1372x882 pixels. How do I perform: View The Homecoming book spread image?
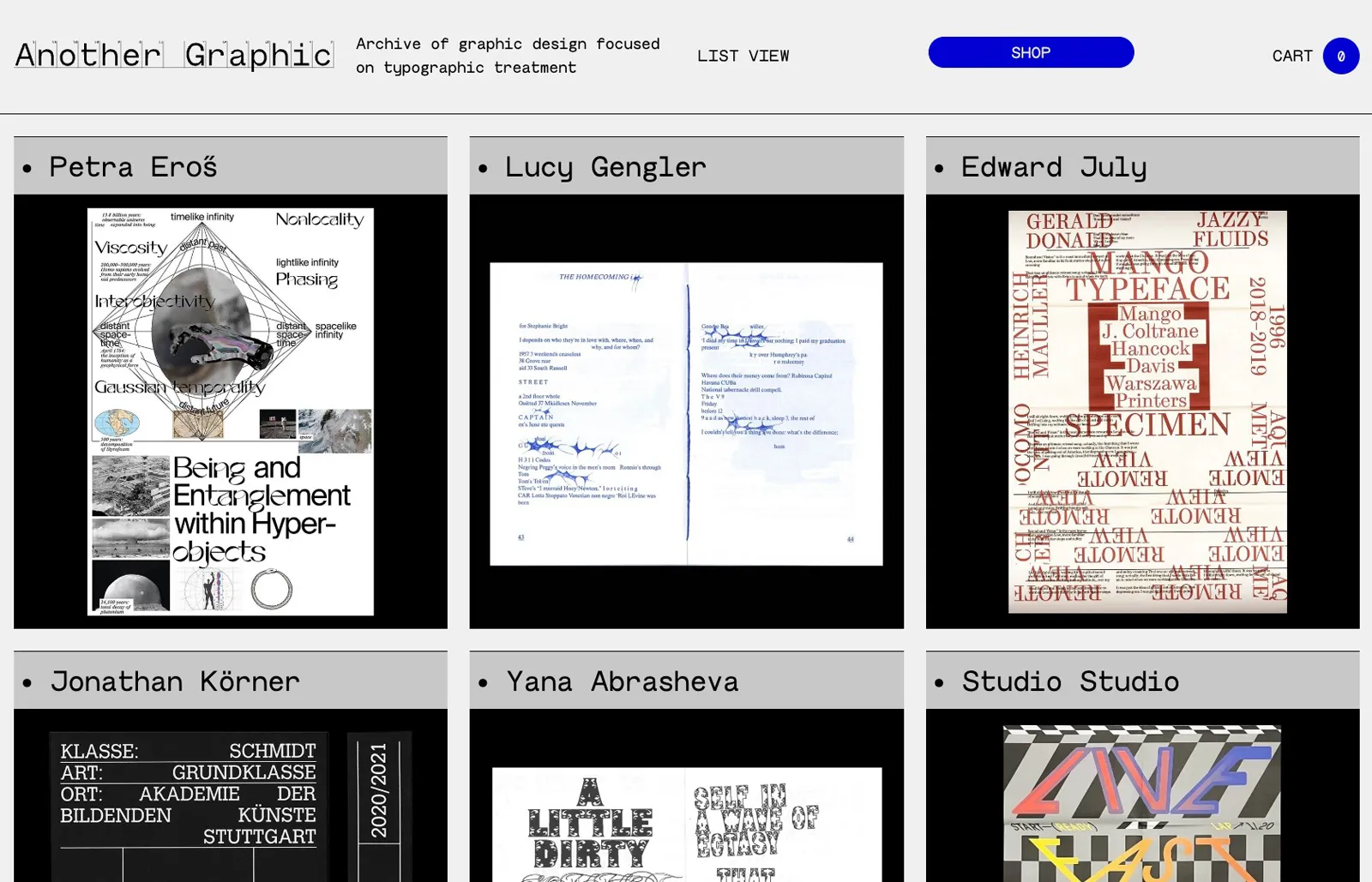[686, 414]
